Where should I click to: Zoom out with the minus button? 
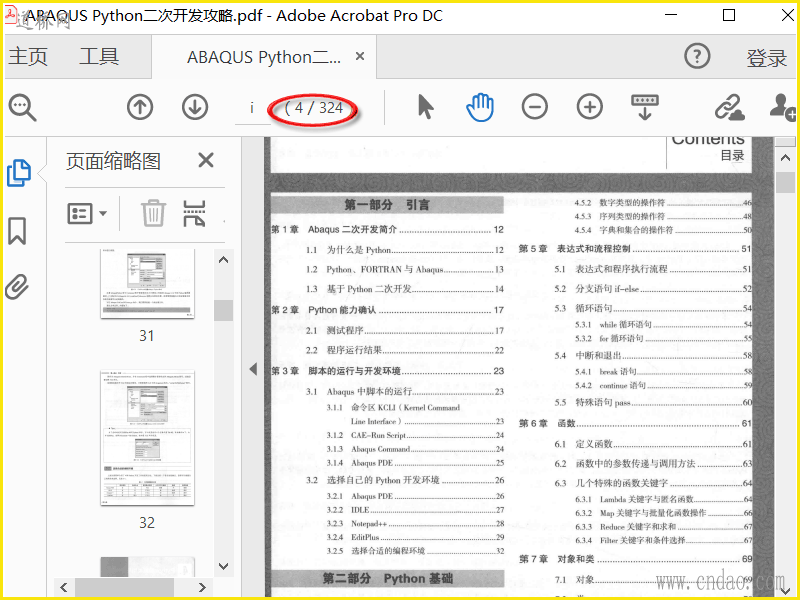click(x=535, y=107)
